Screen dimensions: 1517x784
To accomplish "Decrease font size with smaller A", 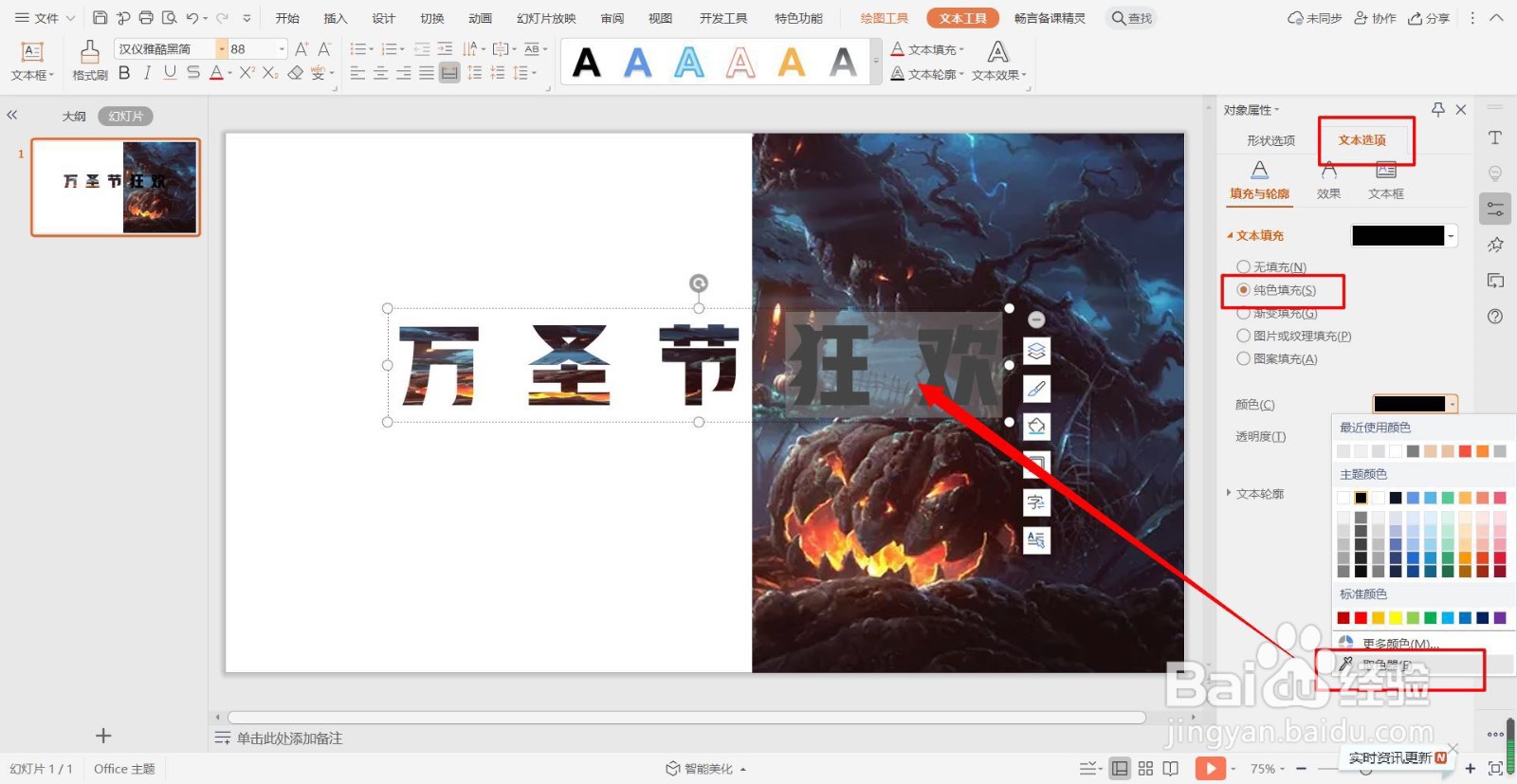I will click(324, 49).
